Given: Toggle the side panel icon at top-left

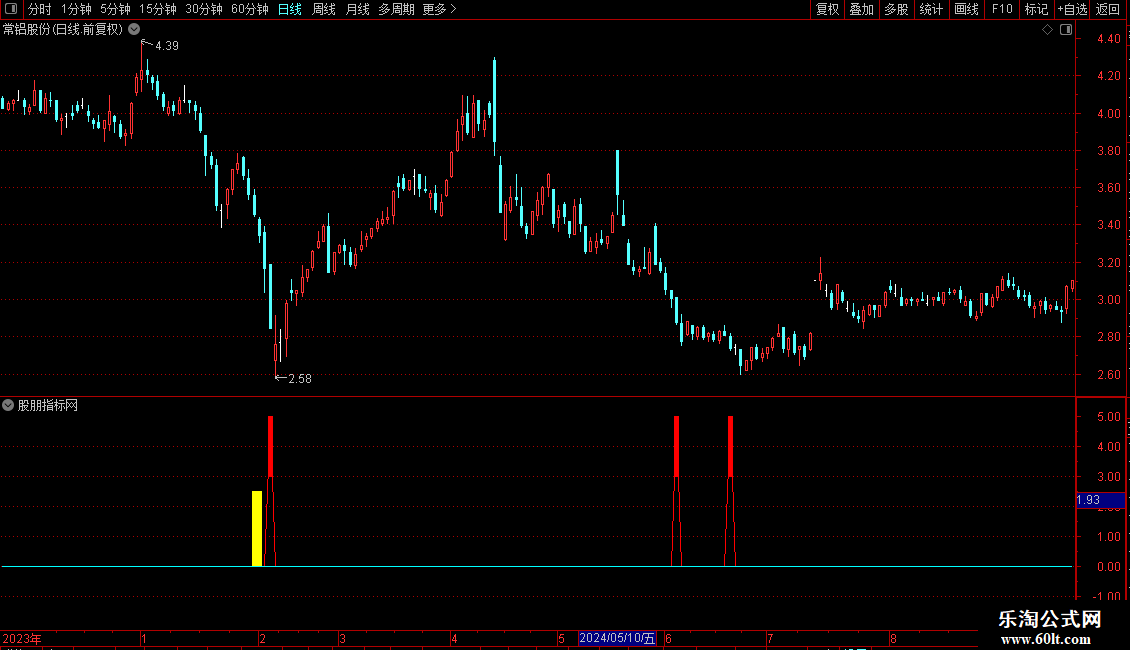Looking at the screenshot, I should 11,9.
